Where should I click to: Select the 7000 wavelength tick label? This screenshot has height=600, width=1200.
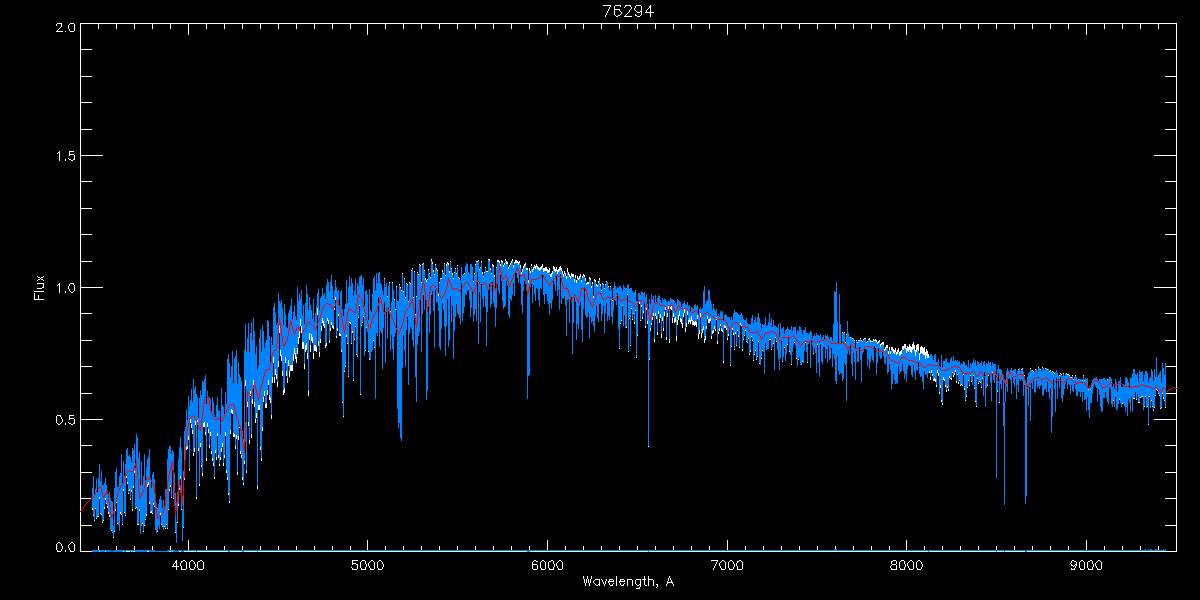coord(727,564)
